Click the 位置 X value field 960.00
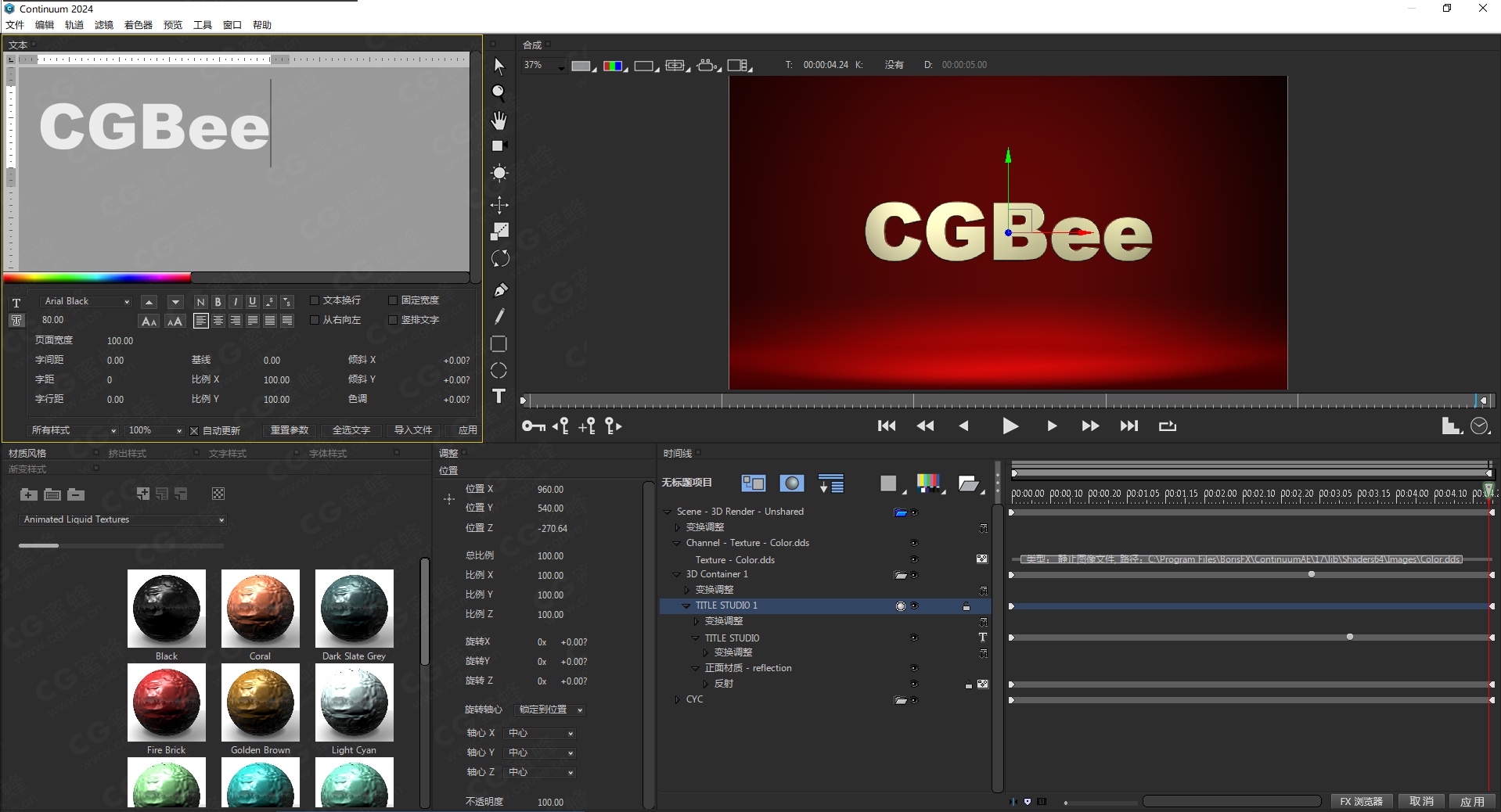The image size is (1501, 812). (x=550, y=490)
